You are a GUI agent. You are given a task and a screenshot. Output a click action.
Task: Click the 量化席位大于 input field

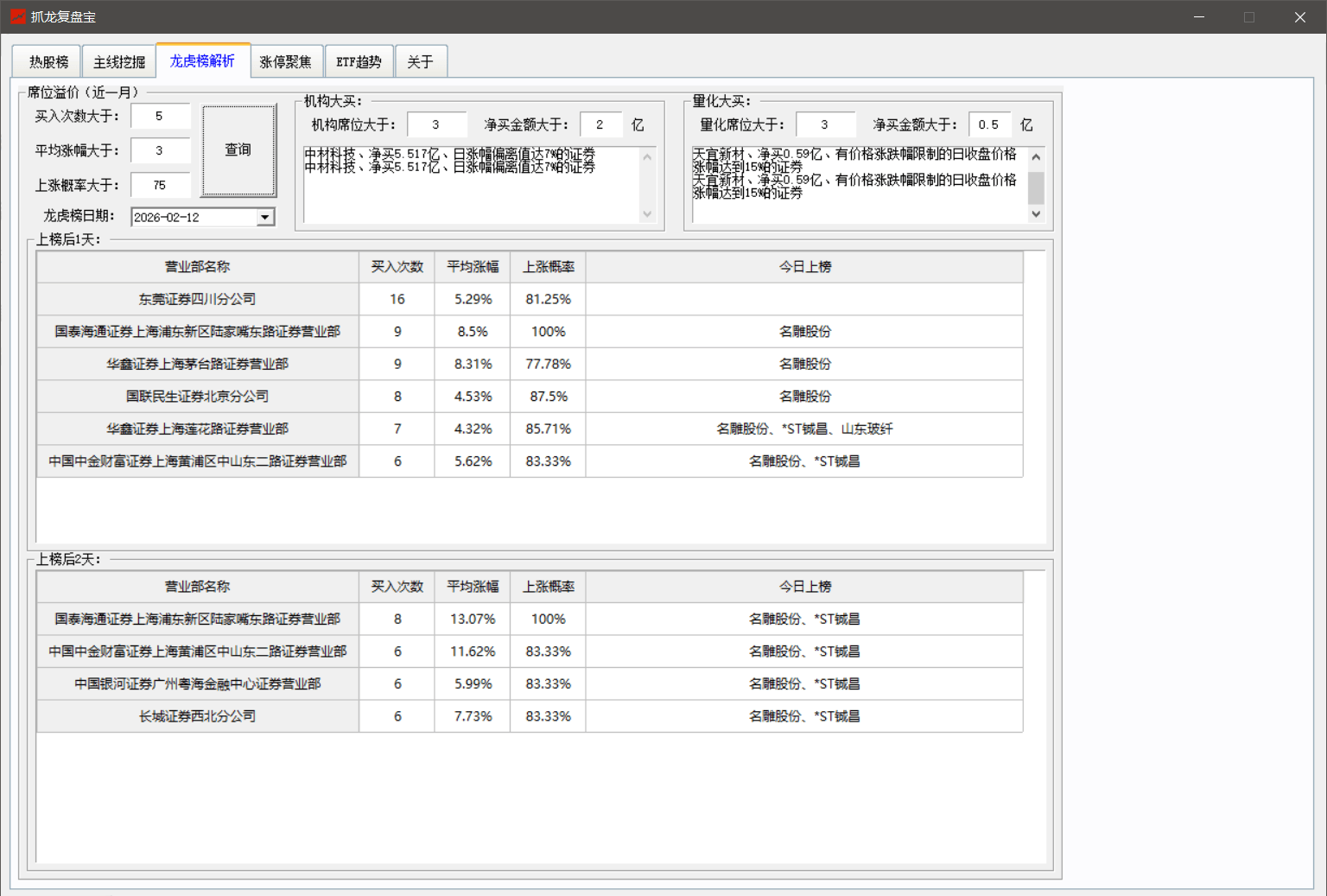tap(825, 125)
